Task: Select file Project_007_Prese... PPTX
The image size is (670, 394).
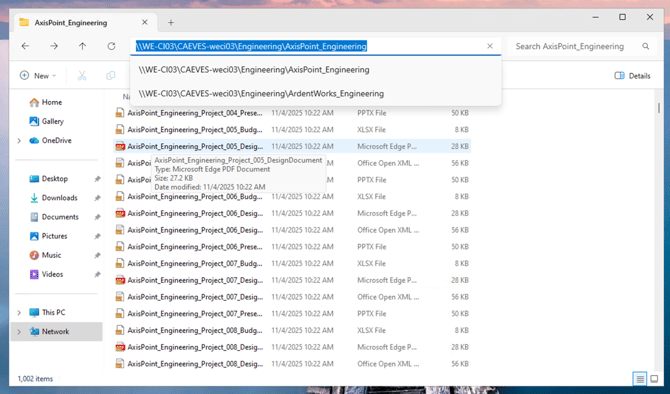Action: 292,314
